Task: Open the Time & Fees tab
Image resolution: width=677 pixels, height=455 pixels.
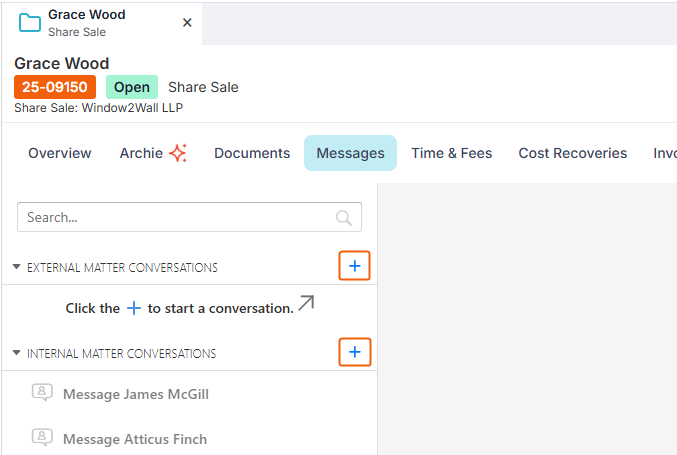Action: click(x=452, y=153)
